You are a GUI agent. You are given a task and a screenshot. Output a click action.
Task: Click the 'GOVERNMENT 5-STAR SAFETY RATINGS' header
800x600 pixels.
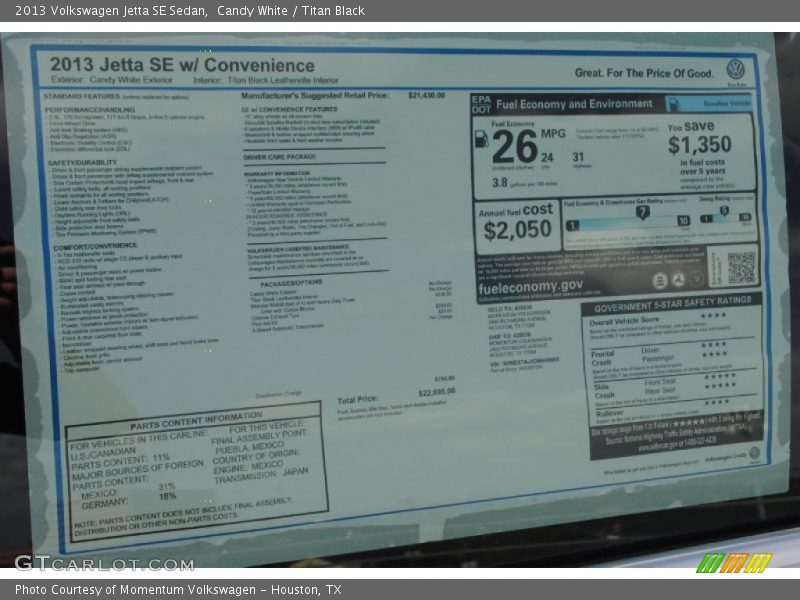pos(673,304)
